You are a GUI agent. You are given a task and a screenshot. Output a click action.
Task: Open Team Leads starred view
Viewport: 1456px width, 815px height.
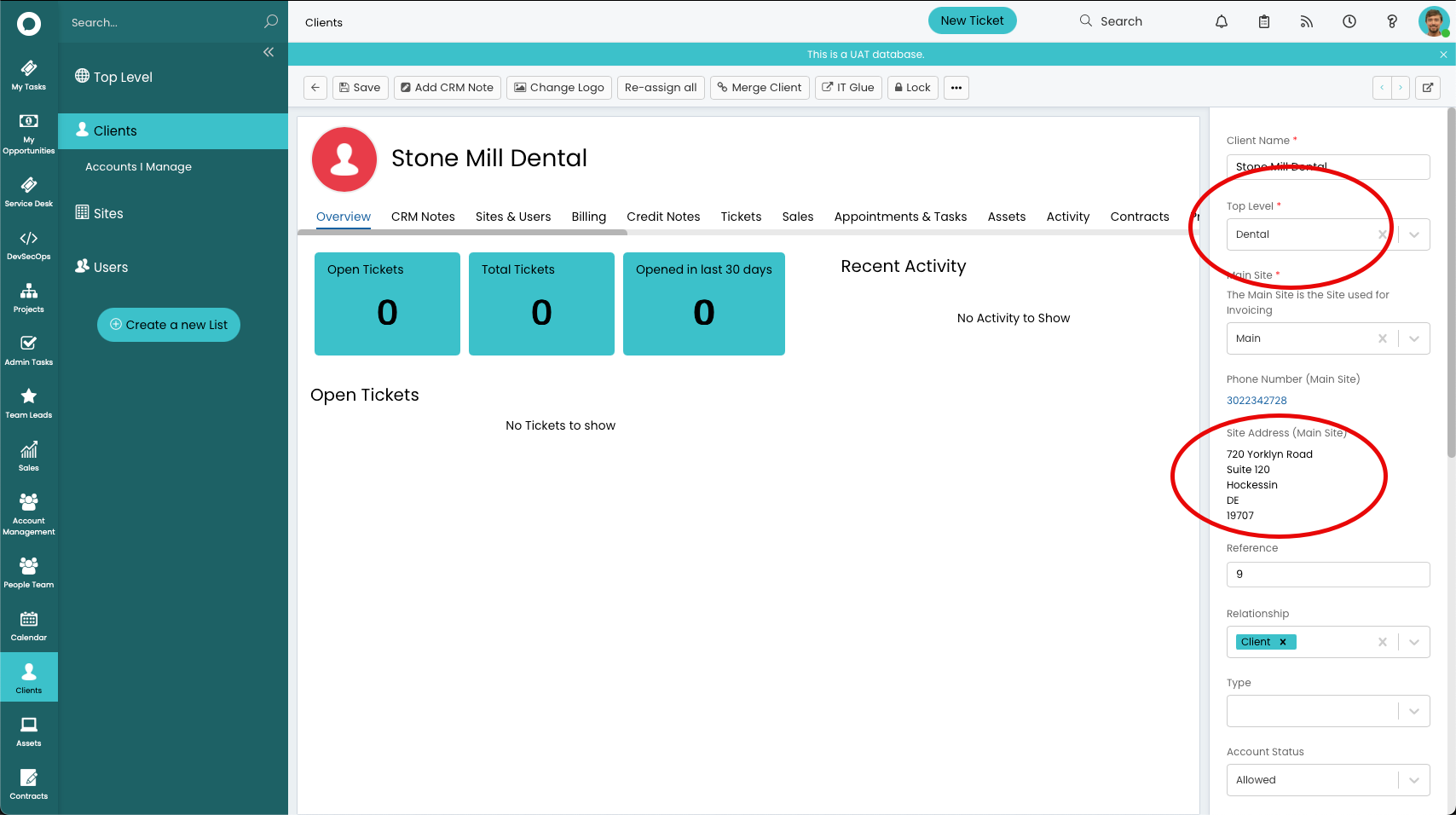[29, 403]
